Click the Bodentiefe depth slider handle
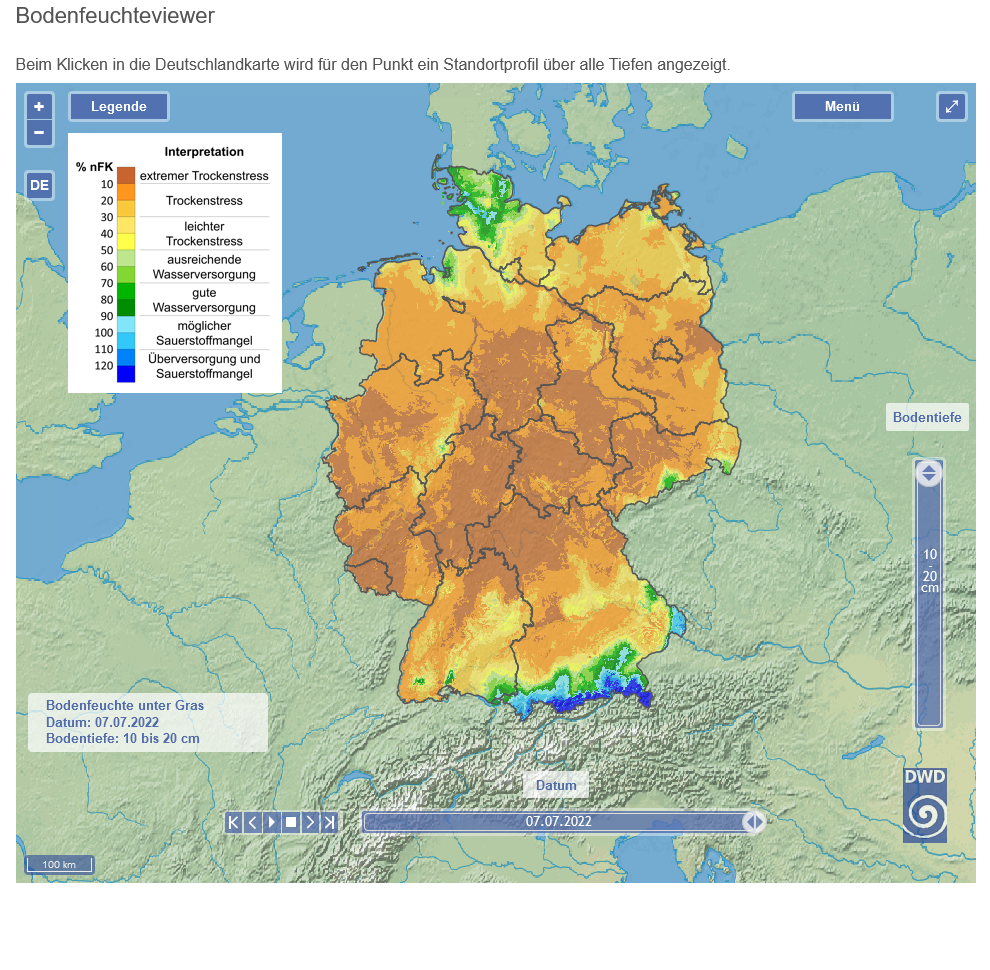This screenshot has width=990, height=970. 929,473
